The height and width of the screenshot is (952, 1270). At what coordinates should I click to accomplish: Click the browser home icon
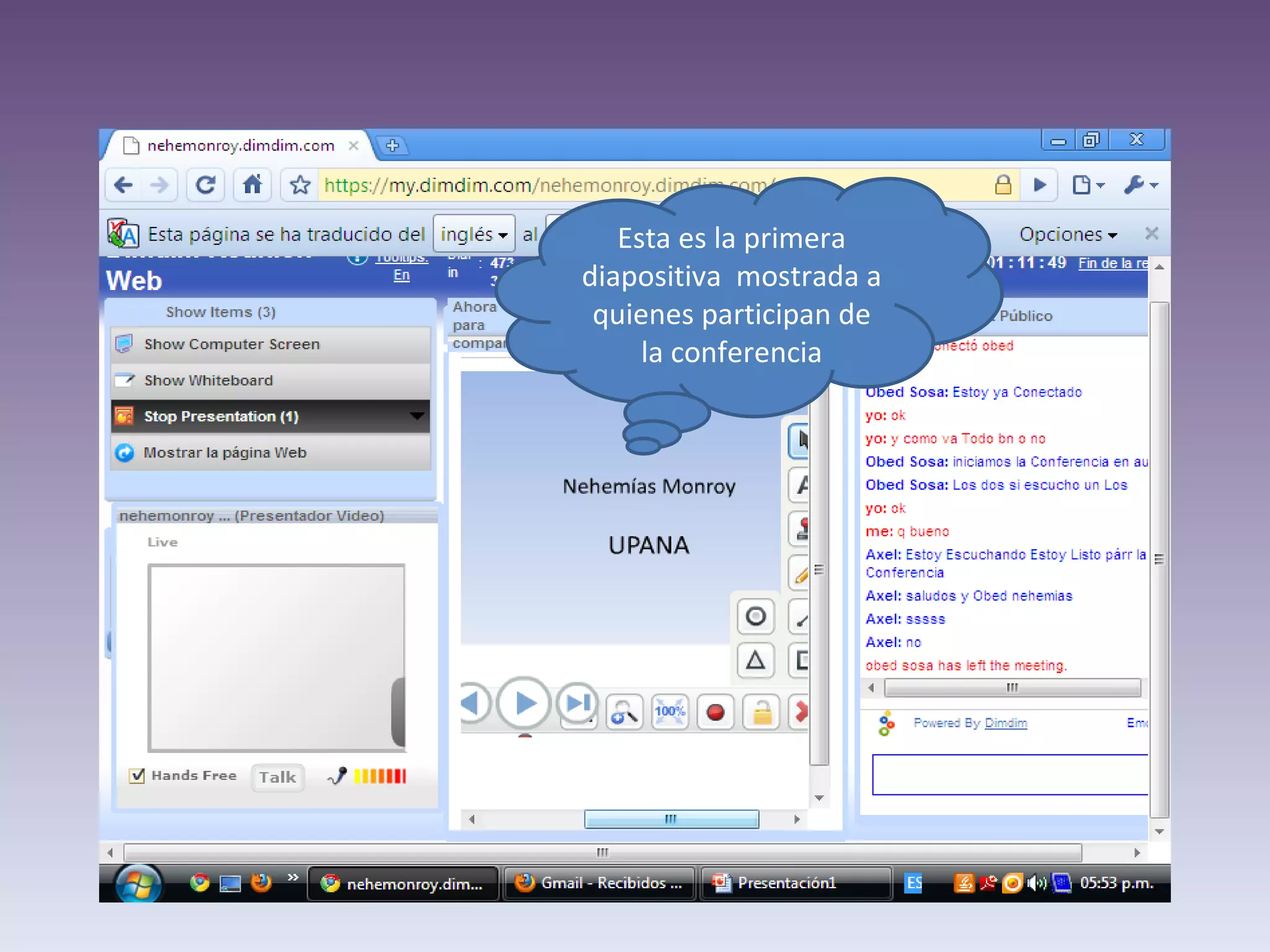(x=252, y=185)
